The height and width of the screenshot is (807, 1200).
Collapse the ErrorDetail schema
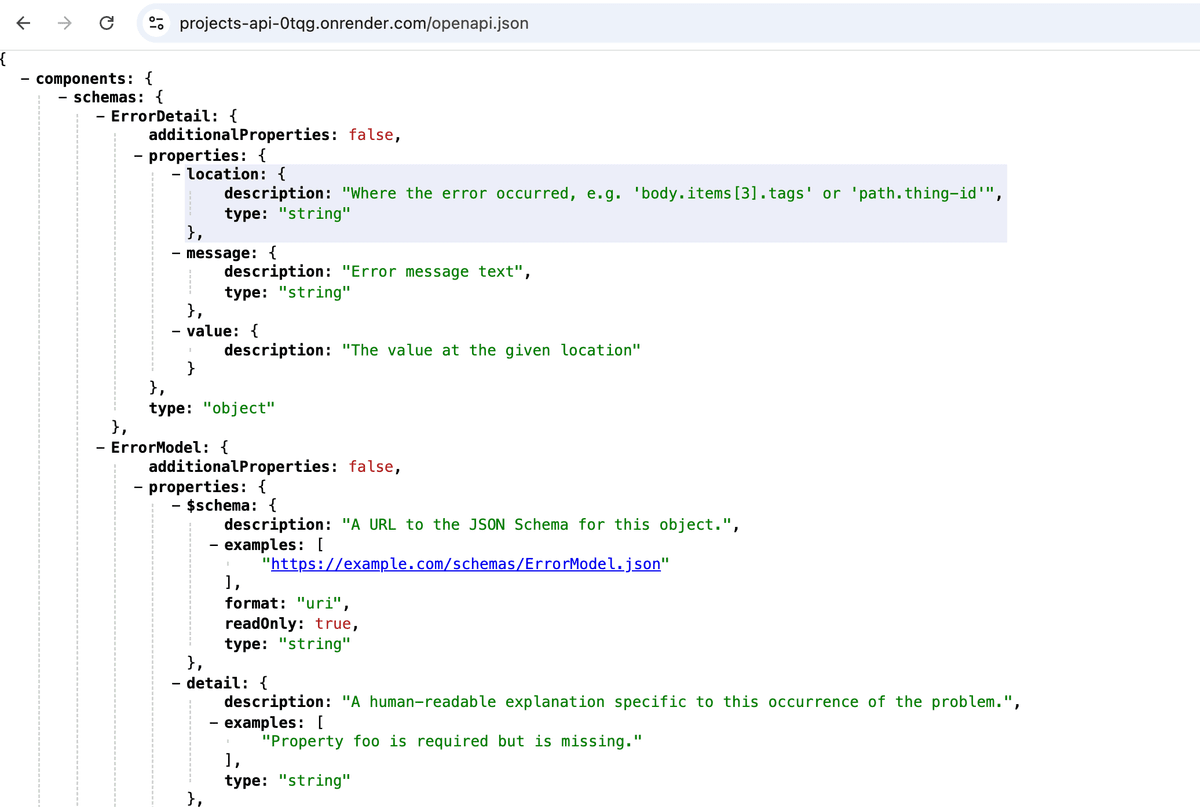point(98,115)
